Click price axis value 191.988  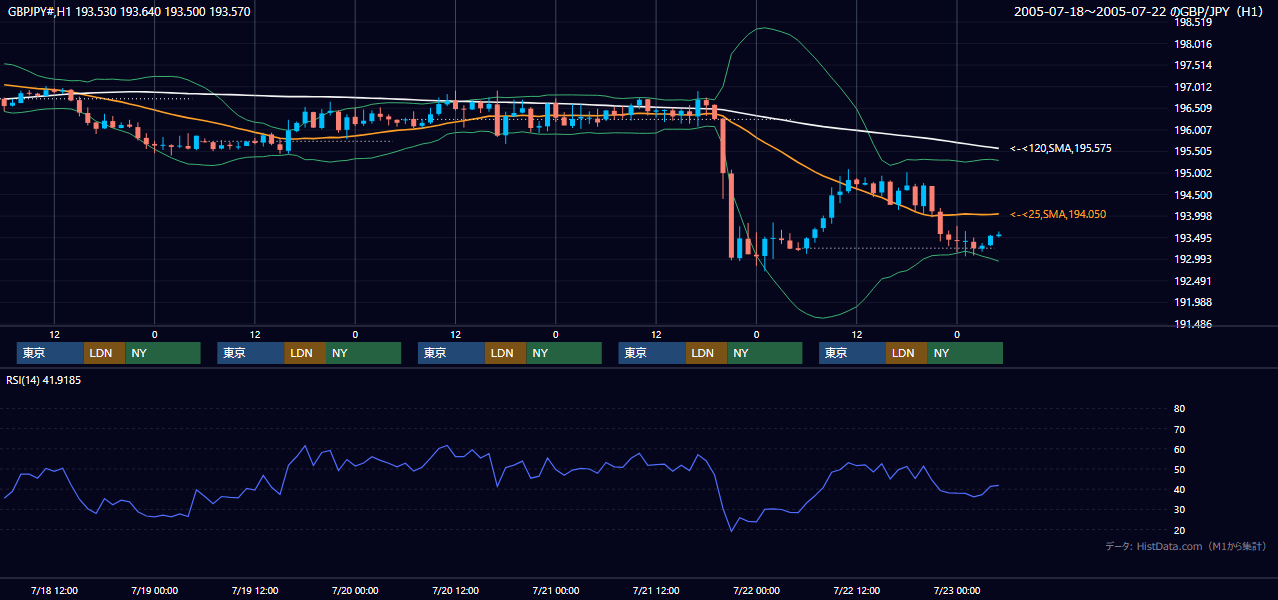point(1193,303)
